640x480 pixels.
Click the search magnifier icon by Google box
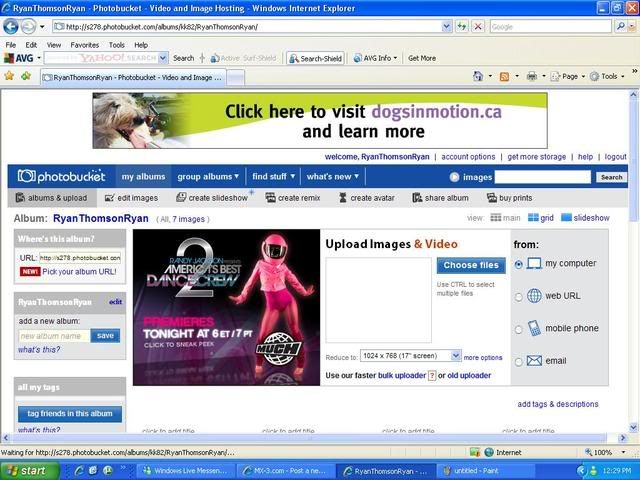tap(620, 27)
